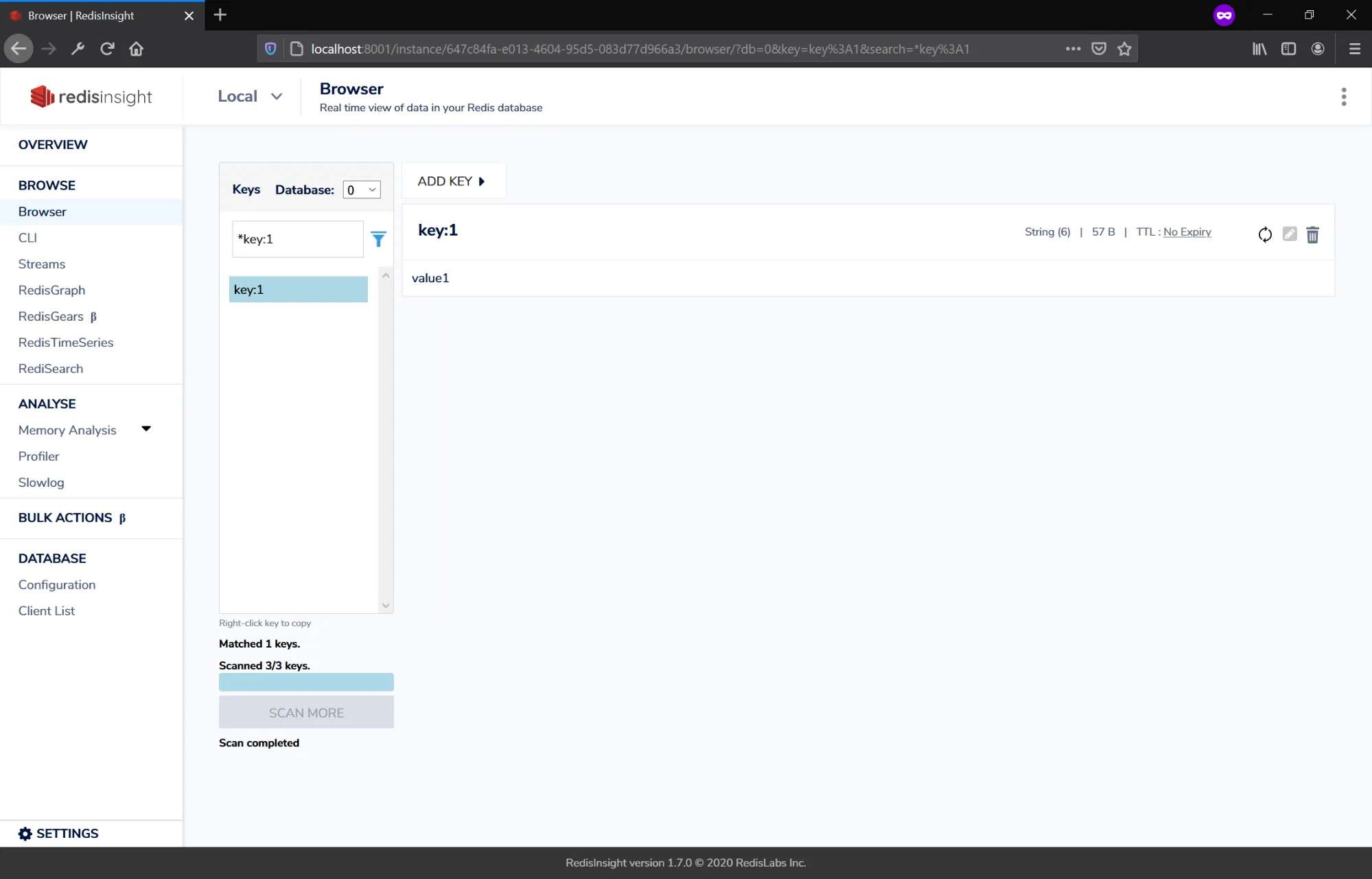Open the three-dot menu at top right
Screen dimensions: 1372x879
coord(1343,97)
